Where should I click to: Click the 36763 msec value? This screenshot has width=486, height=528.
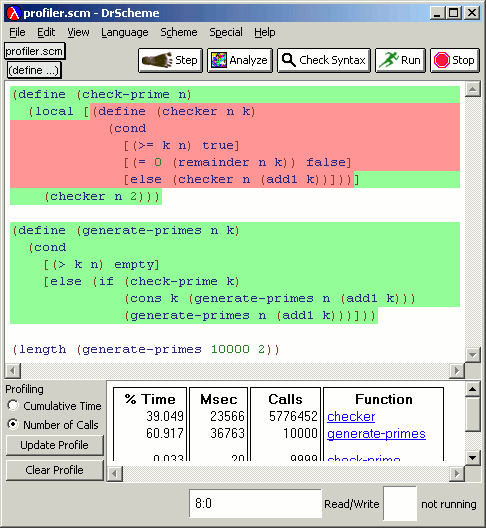coord(227,433)
